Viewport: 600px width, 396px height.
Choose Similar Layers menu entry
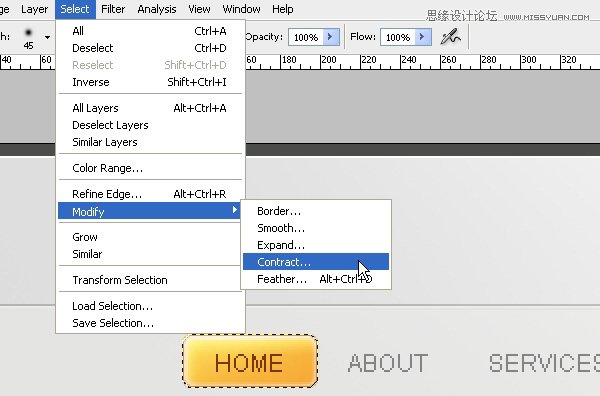(150, 142)
